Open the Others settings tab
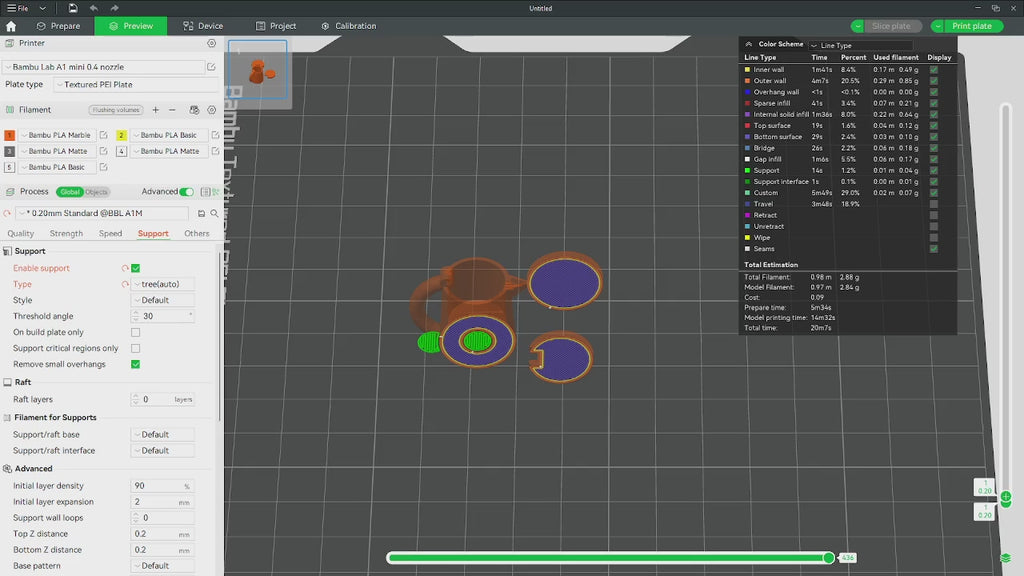Screen dimensions: 1024x576 (x=197, y=234)
